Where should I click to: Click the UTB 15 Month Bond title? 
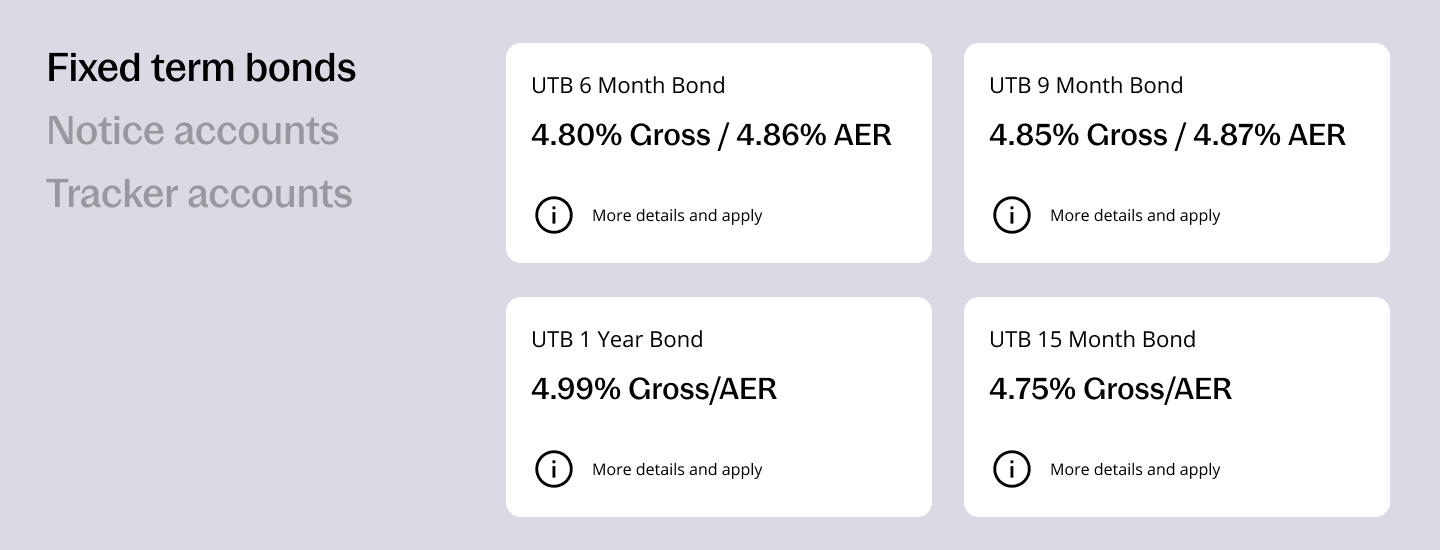click(x=1092, y=340)
